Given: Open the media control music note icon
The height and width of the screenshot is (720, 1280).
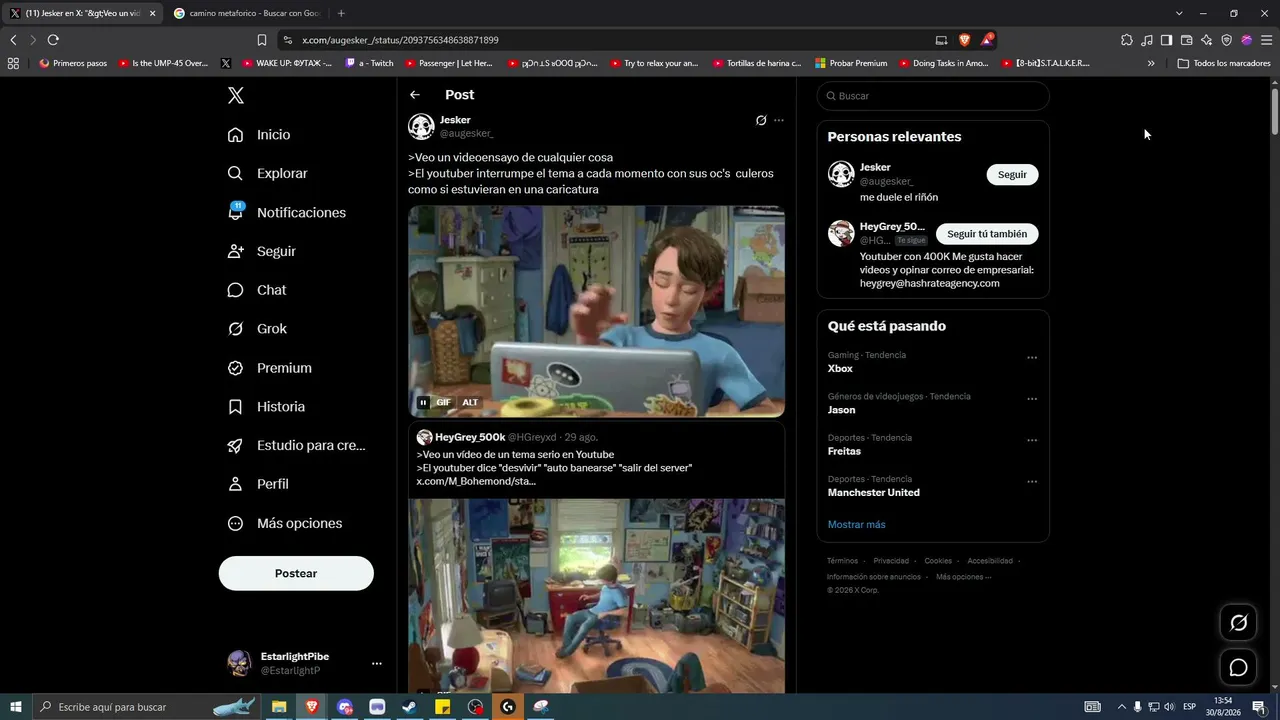Looking at the screenshot, I should [x=1147, y=40].
